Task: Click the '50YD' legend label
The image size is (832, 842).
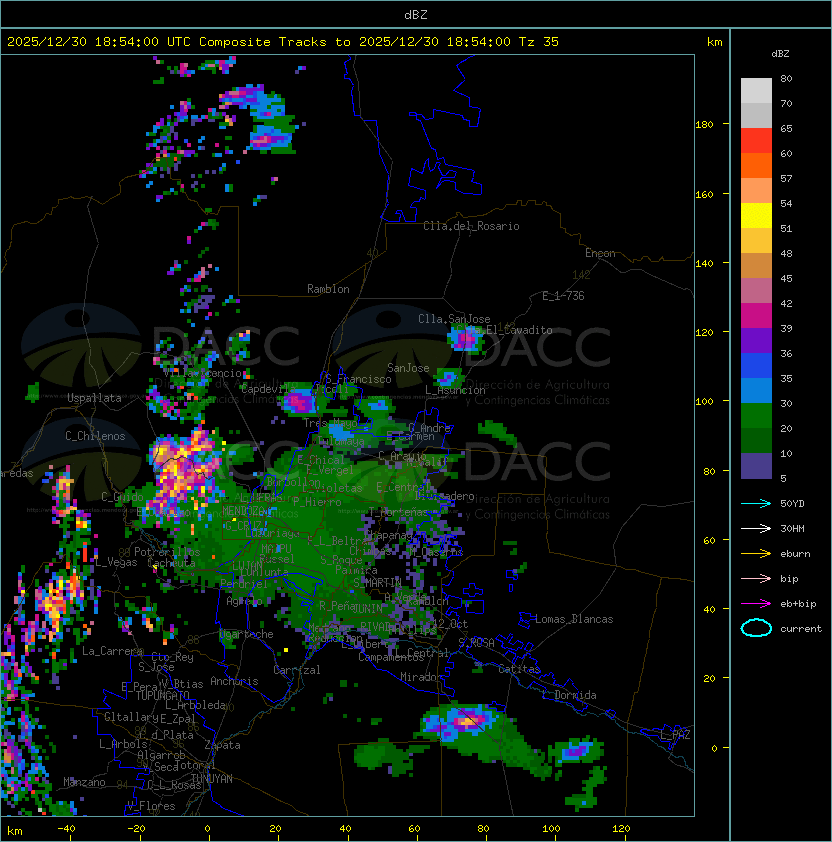Action: click(792, 503)
